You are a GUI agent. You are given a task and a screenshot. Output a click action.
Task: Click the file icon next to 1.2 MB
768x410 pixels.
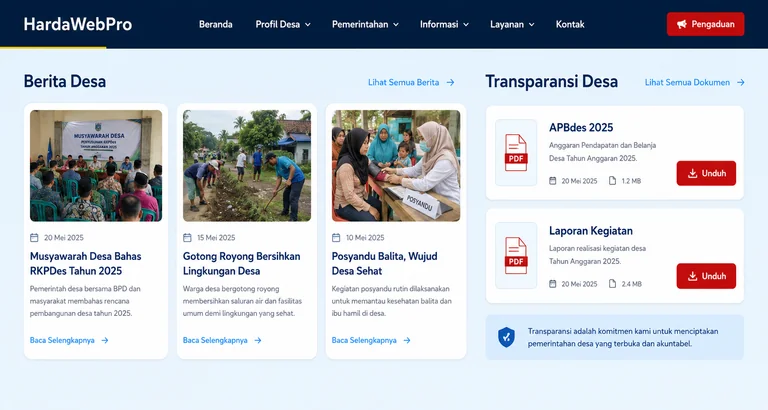pyautogui.click(x=612, y=181)
